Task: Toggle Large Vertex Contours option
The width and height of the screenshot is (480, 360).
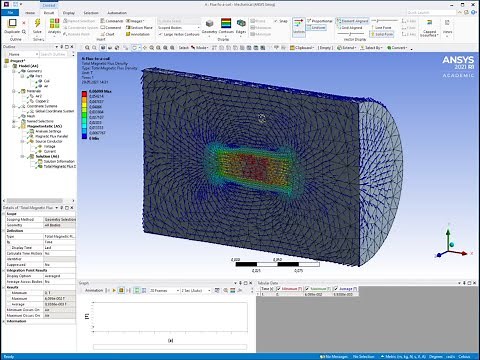Action: click(x=179, y=34)
